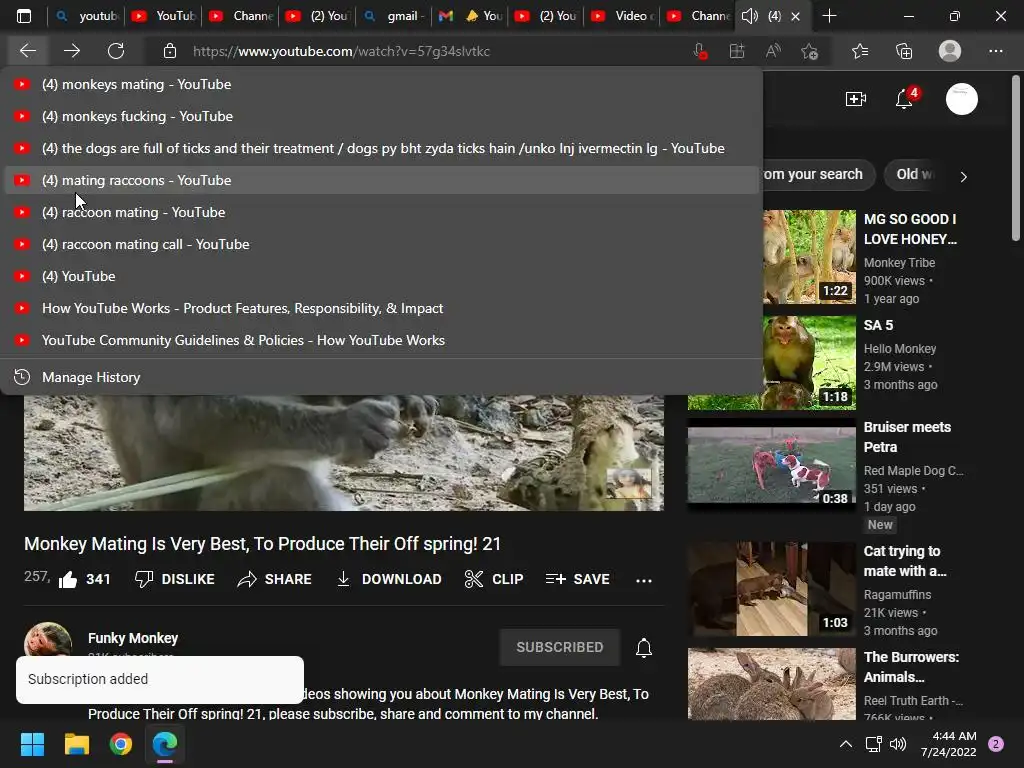Select 'raccoon mating' history entry
This screenshot has width=1024, height=768.
coord(382,212)
